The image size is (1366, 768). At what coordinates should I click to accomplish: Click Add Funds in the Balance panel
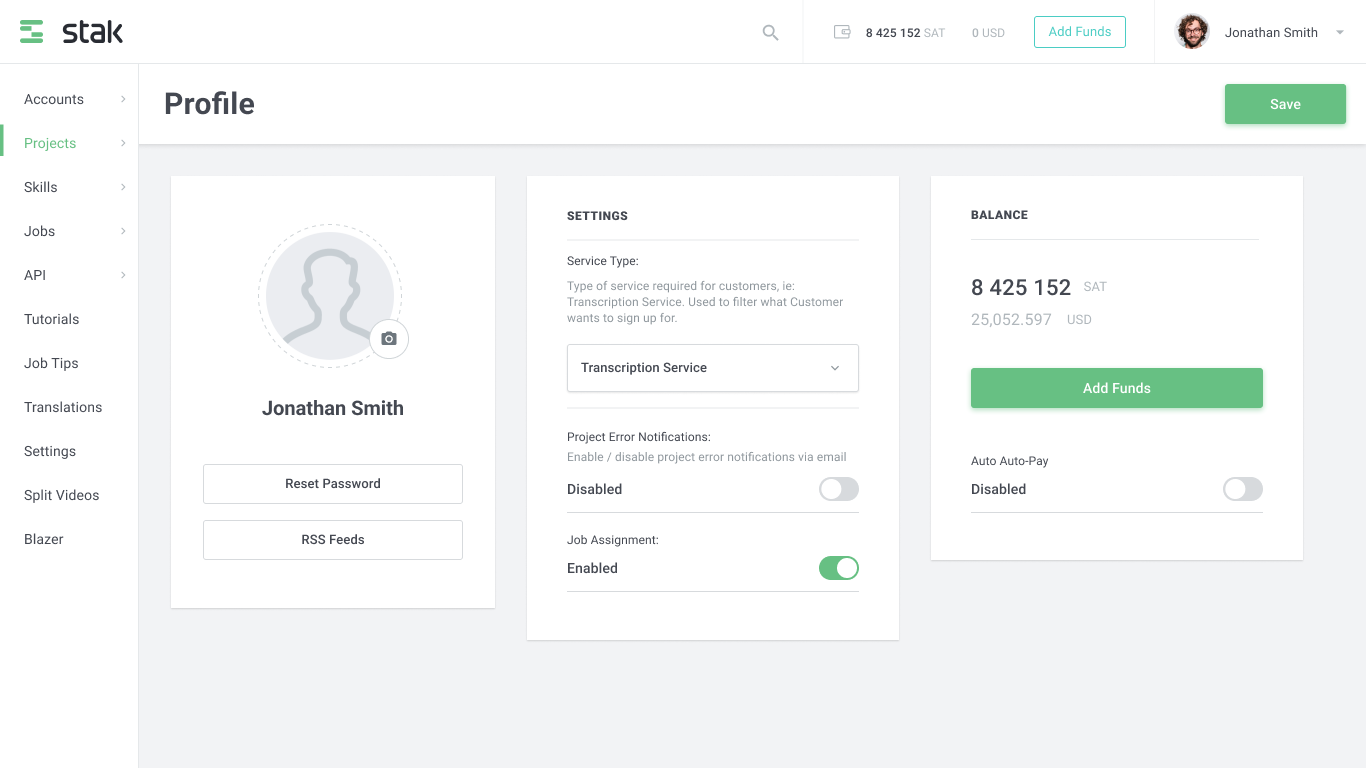pyautogui.click(x=1116, y=388)
